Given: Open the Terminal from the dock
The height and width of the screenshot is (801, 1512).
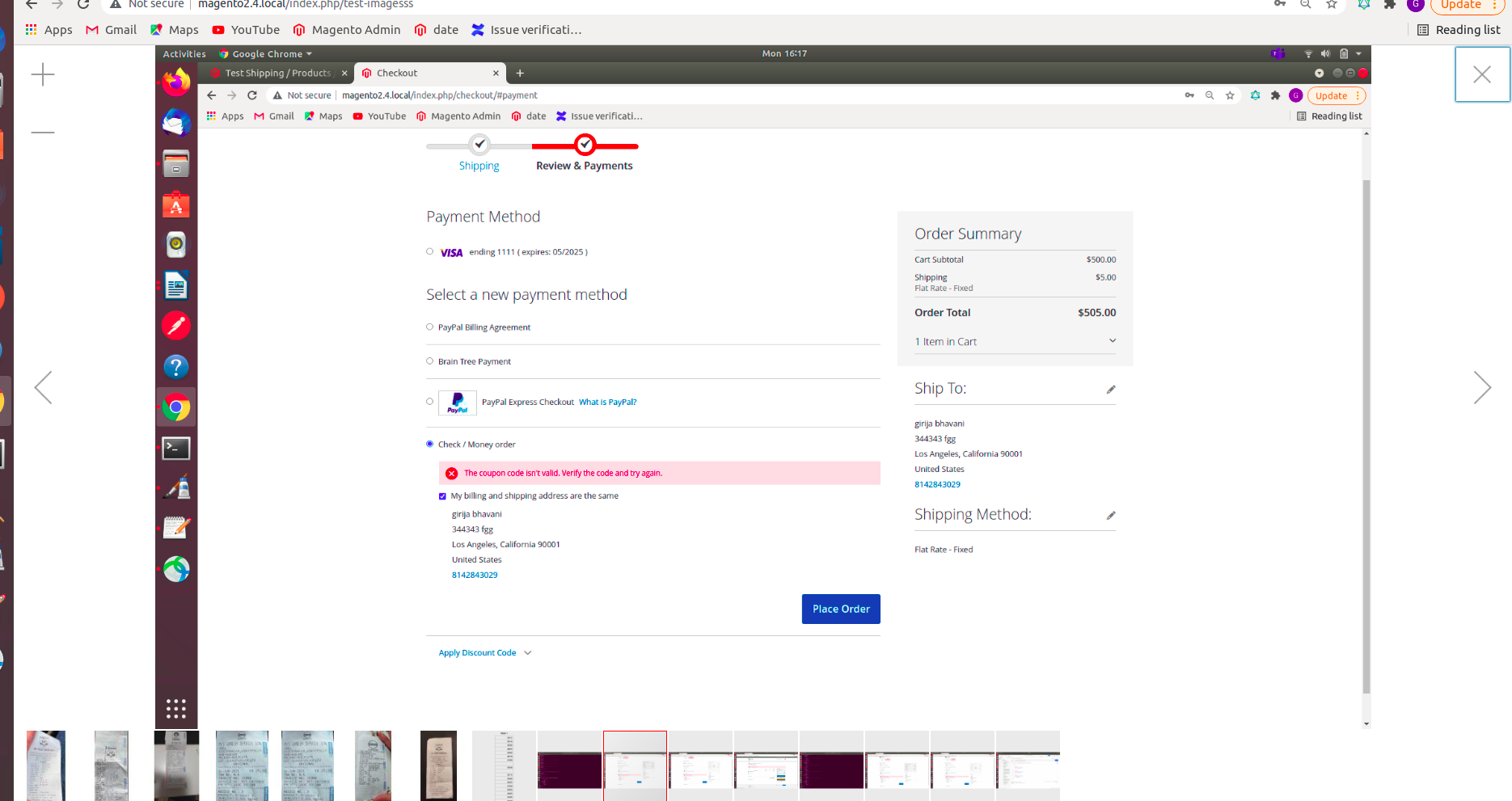Looking at the screenshot, I should pos(175,448).
